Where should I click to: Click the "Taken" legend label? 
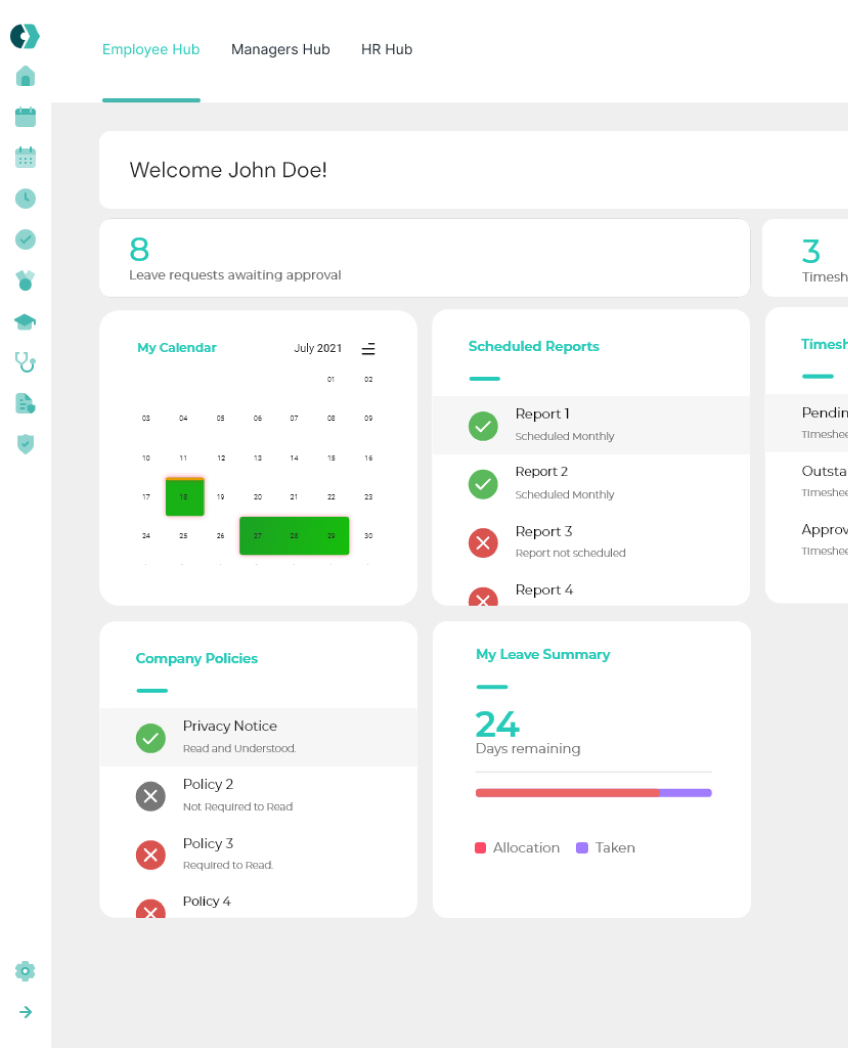(x=615, y=848)
